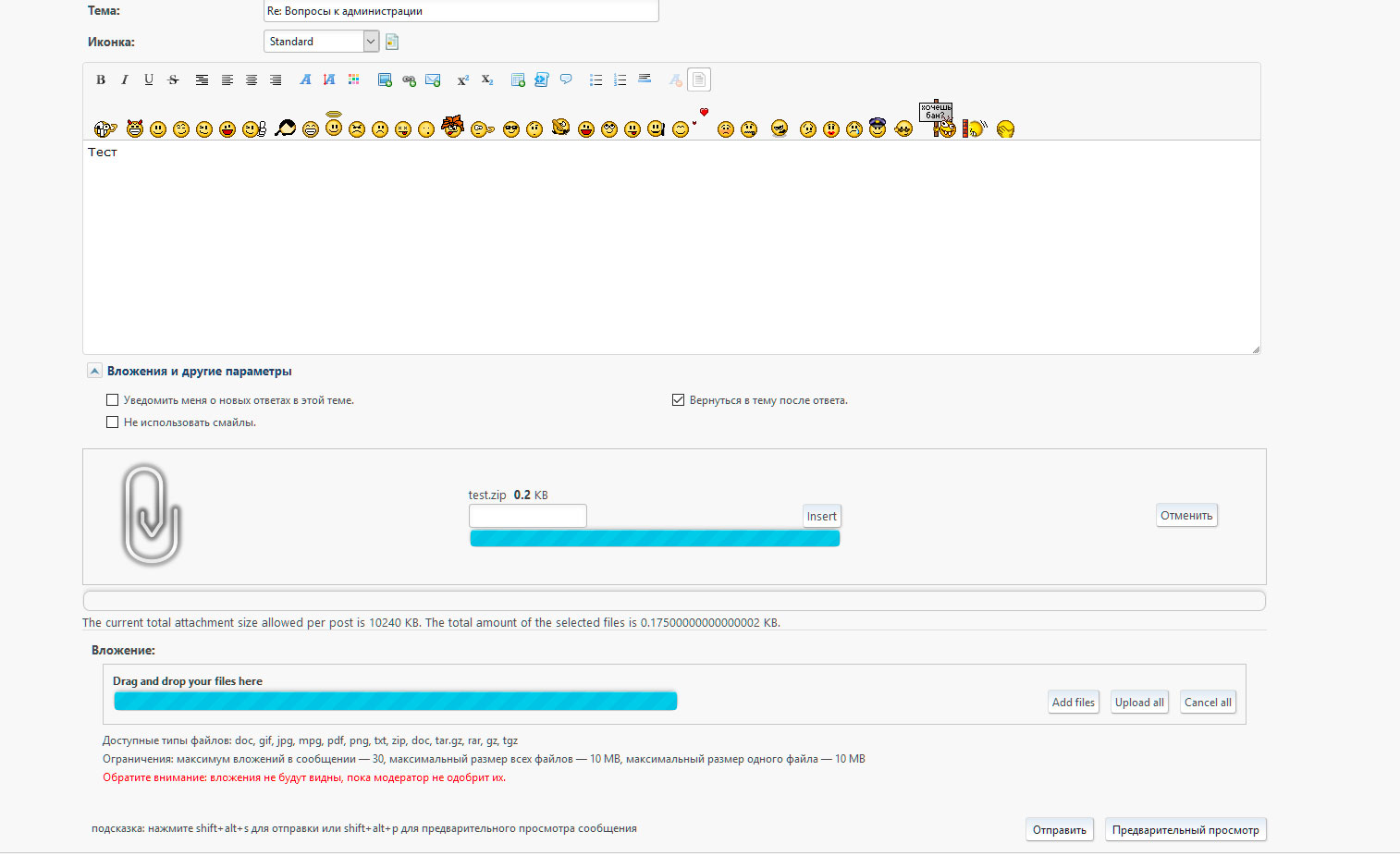Insert the devil-horned grinning smiley
This screenshot has height=856, width=1400.
click(135, 128)
